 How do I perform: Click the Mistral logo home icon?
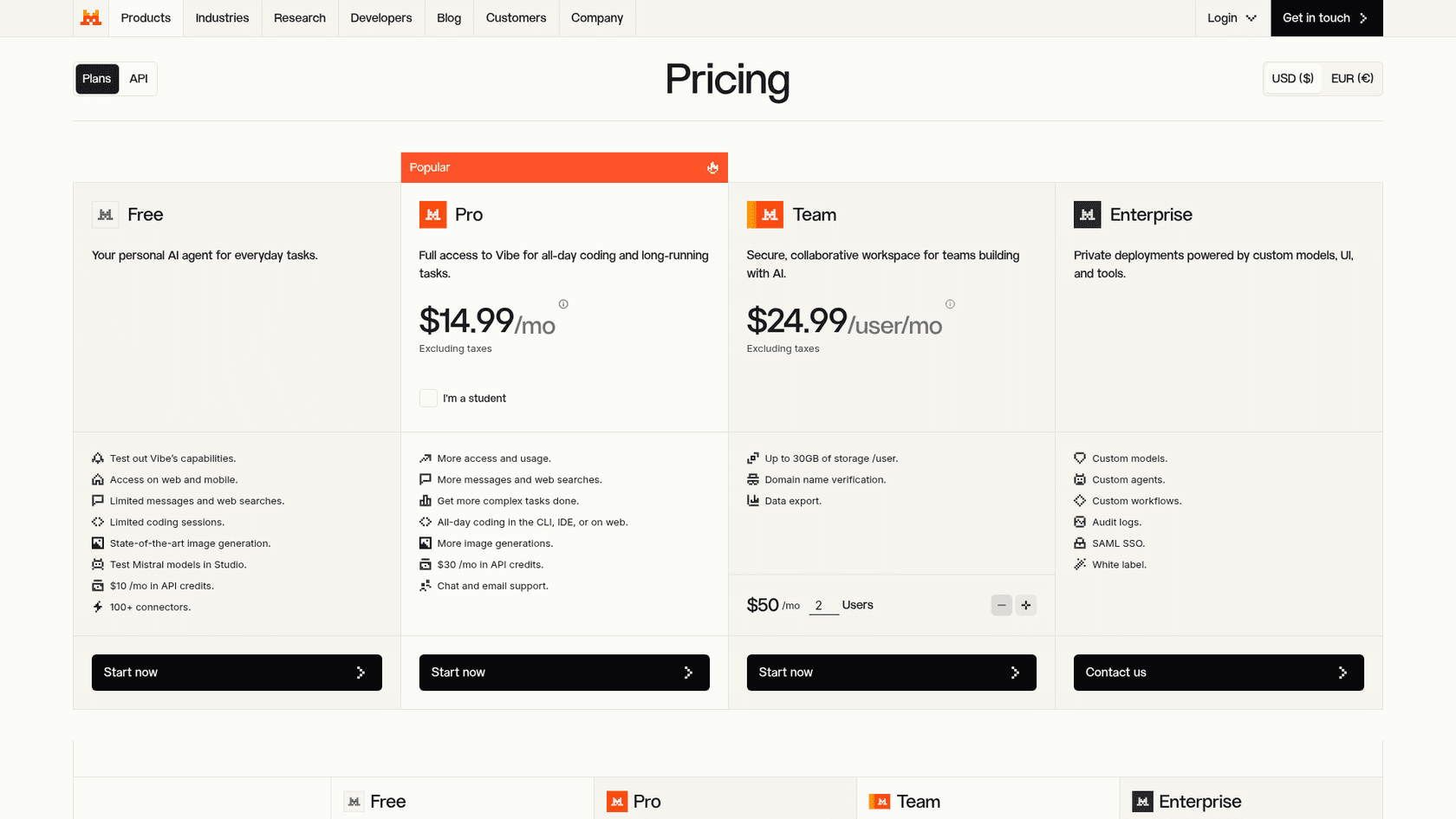coord(91,17)
